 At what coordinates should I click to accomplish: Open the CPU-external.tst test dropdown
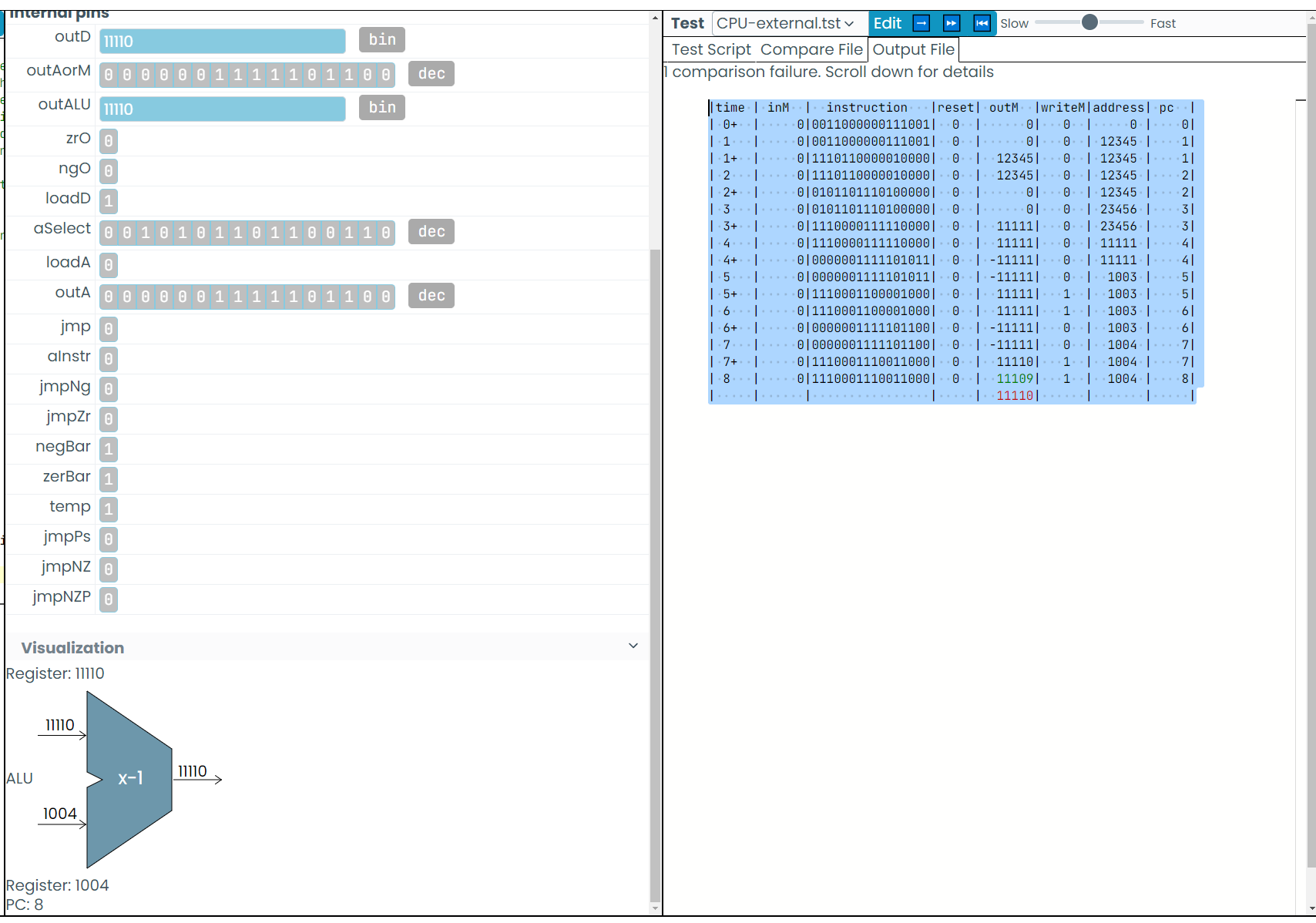[x=785, y=23]
